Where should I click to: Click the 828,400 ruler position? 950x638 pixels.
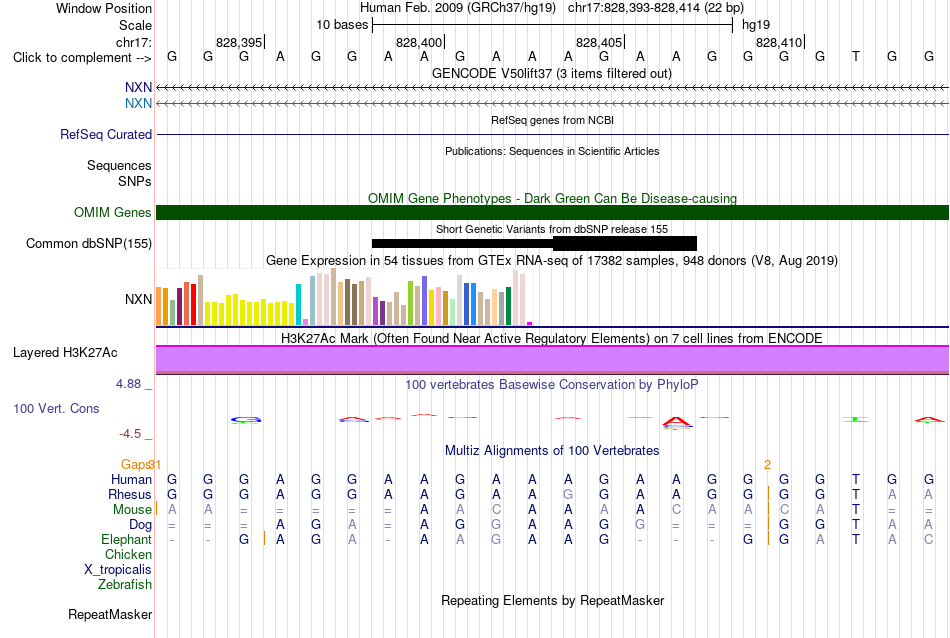coord(419,42)
